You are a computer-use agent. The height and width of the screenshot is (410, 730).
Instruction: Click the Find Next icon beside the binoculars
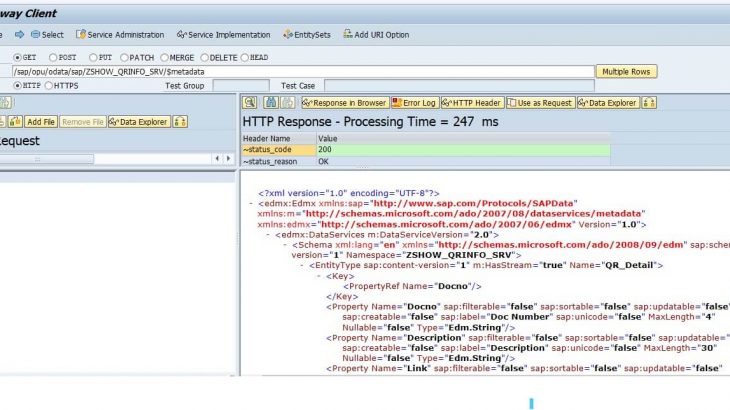tap(288, 102)
